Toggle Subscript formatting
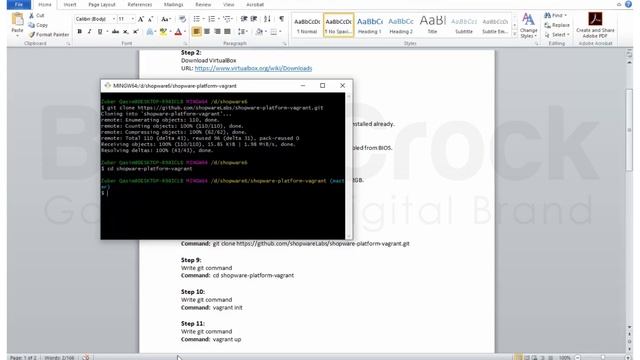 pyautogui.click(x=126, y=32)
